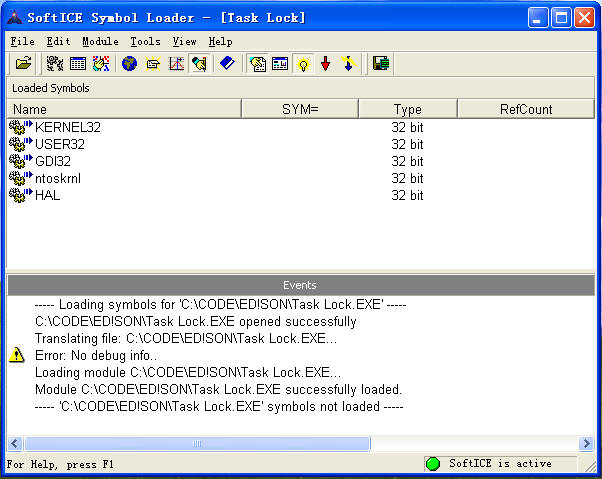
Task: Click the blue window display icon
Action: [x=280, y=63]
